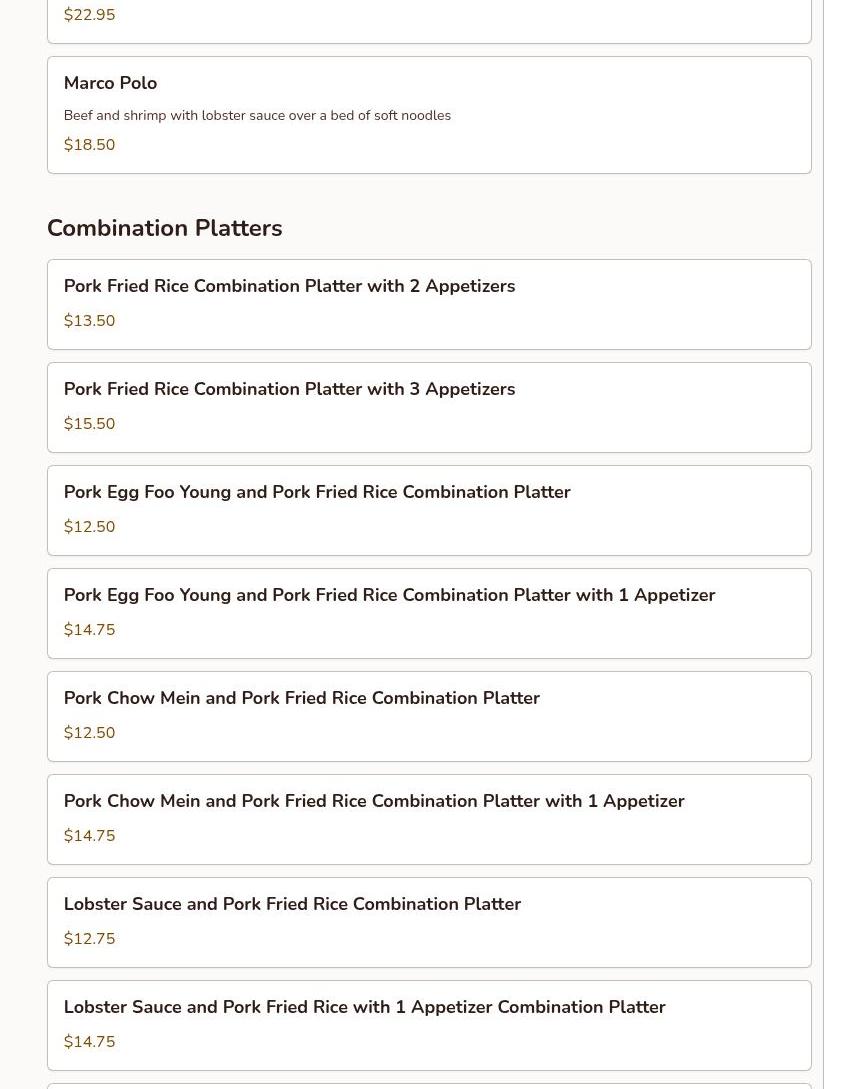Viewport: 844px width, 1089px height.
Task: Click the Combination Platters section heading
Action: (164, 228)
